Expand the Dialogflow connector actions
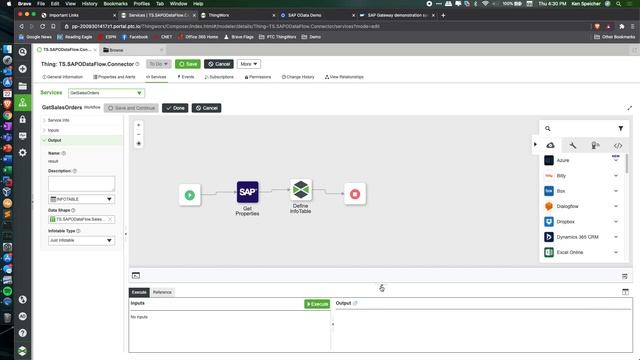 (616, 206)
